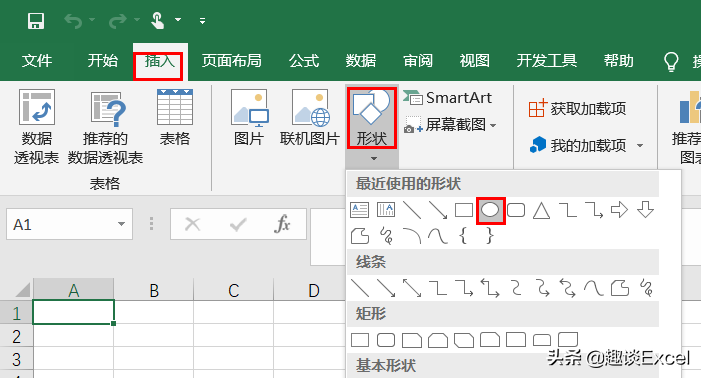Select Curve shape in 线条 section
This screenshot has height=378, width=701.
coord(594,289)
